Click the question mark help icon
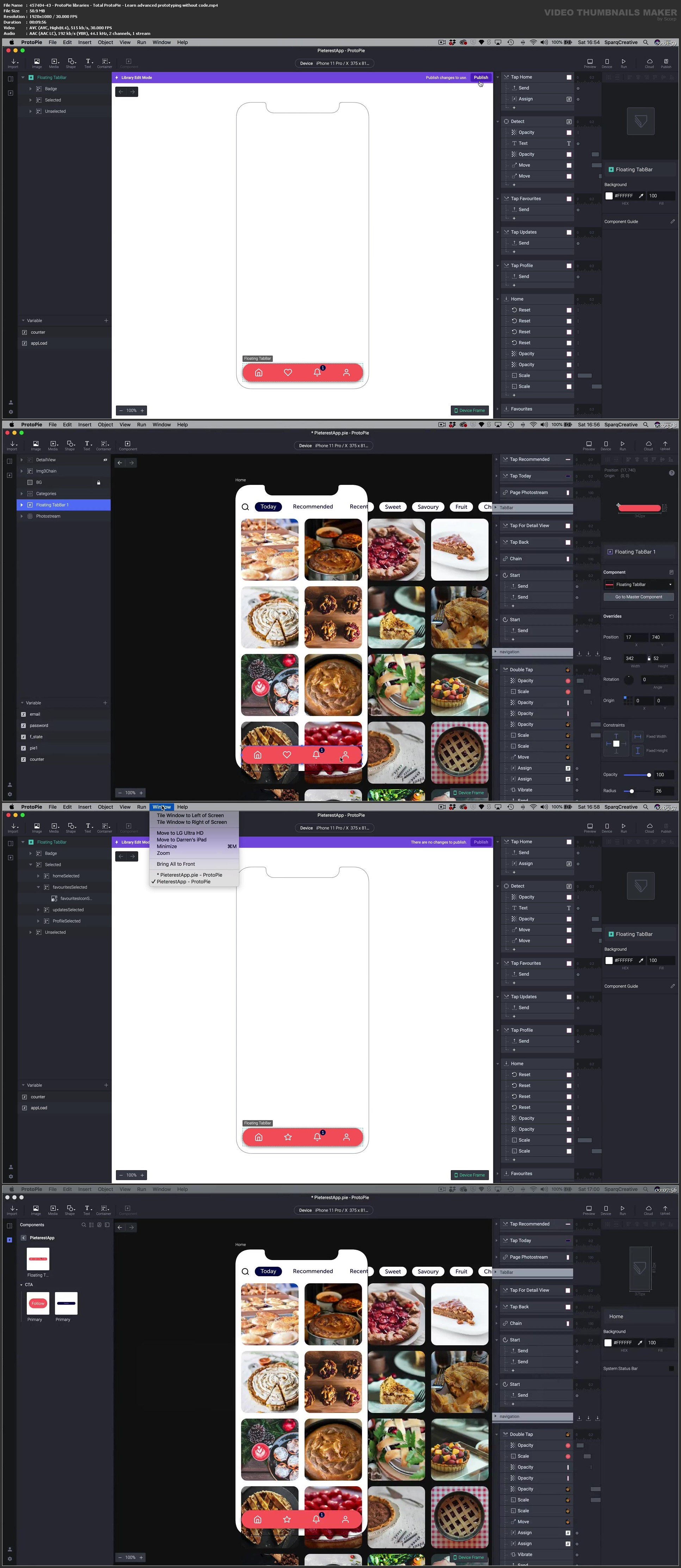Screen dimensions: 681x1568 (671, 473)
